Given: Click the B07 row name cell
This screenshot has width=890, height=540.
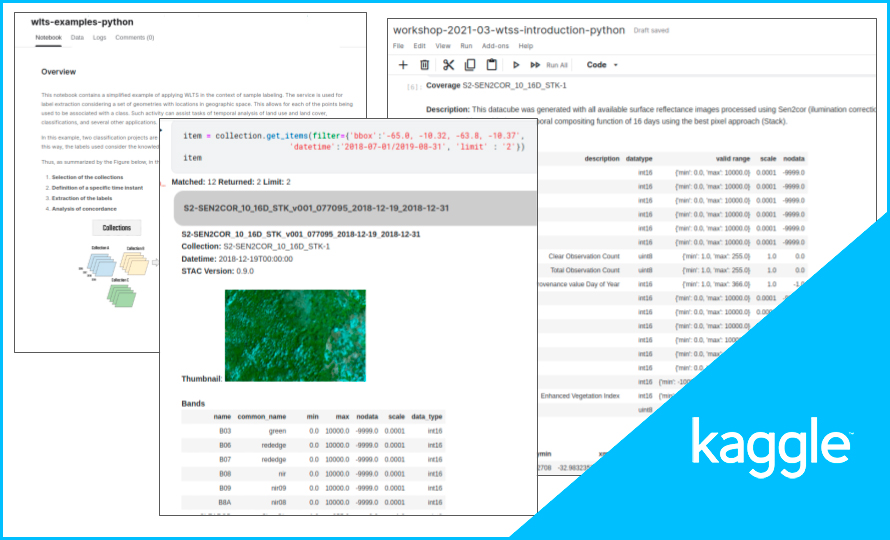Looking at the screenshot, I should pos(225,459).
